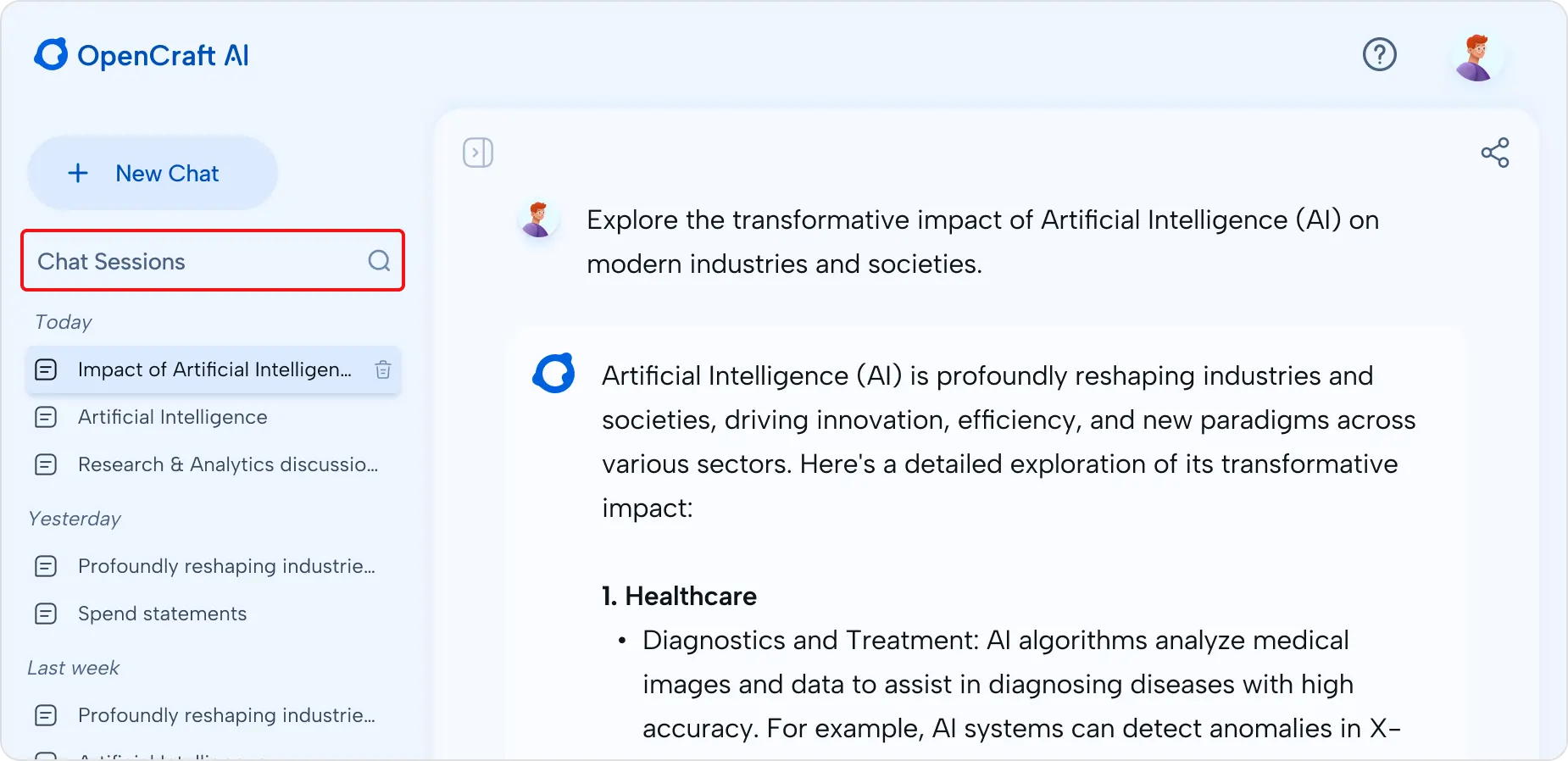This screenshot has height=761, width=1568.
Task: Click the help question mark icon
Action: [x=1379, y=55]
